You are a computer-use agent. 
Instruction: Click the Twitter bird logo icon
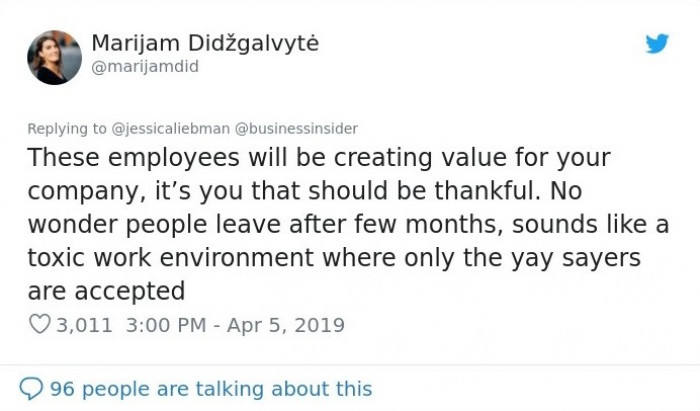pyautogui.click(x=657, y=43)
